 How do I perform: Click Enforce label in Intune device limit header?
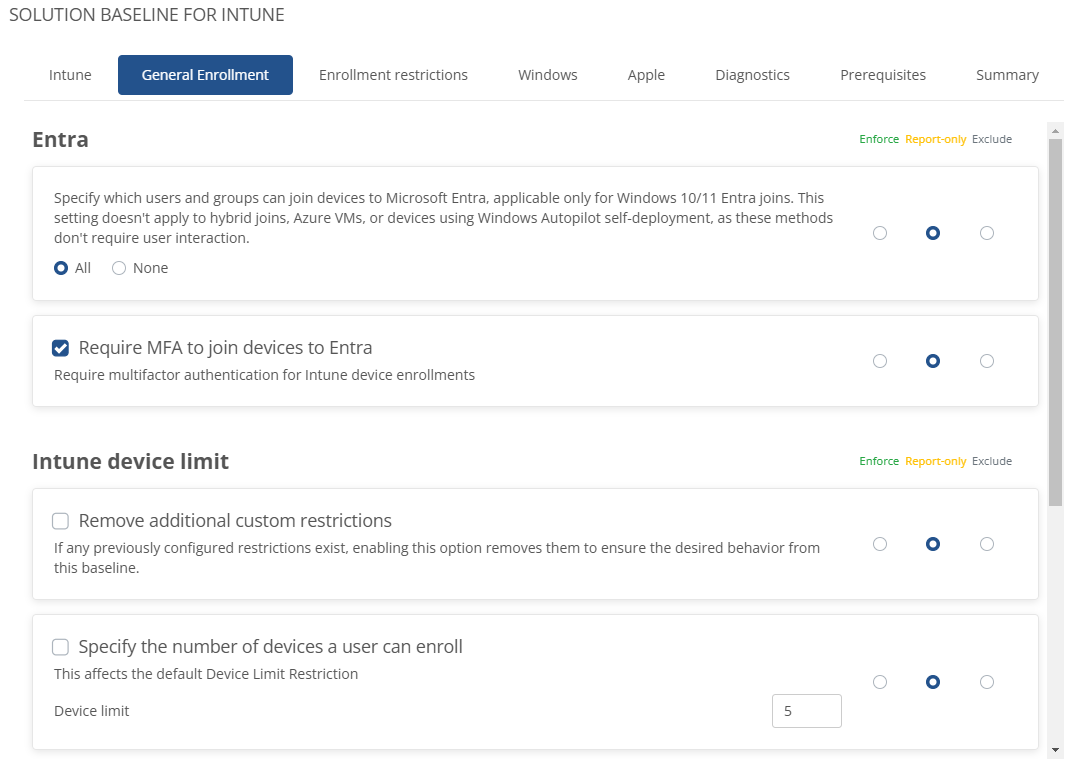[x=879, y=461]
